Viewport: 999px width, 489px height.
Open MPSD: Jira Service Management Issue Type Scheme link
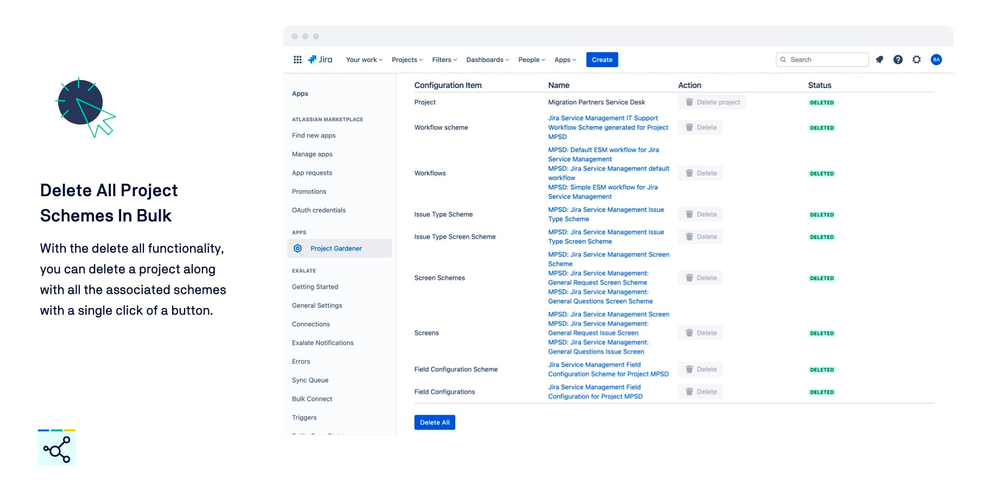point(606,214)
